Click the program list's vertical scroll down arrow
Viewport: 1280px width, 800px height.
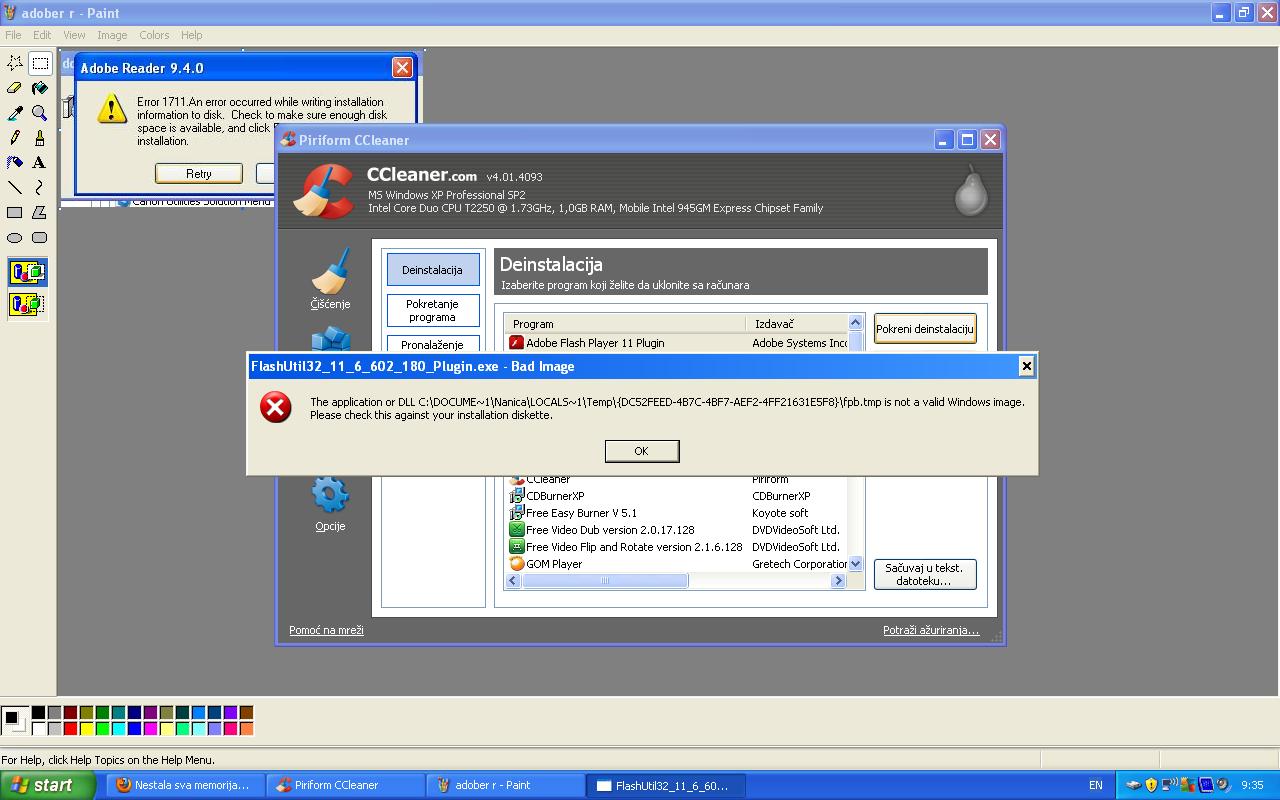point(856,564)
